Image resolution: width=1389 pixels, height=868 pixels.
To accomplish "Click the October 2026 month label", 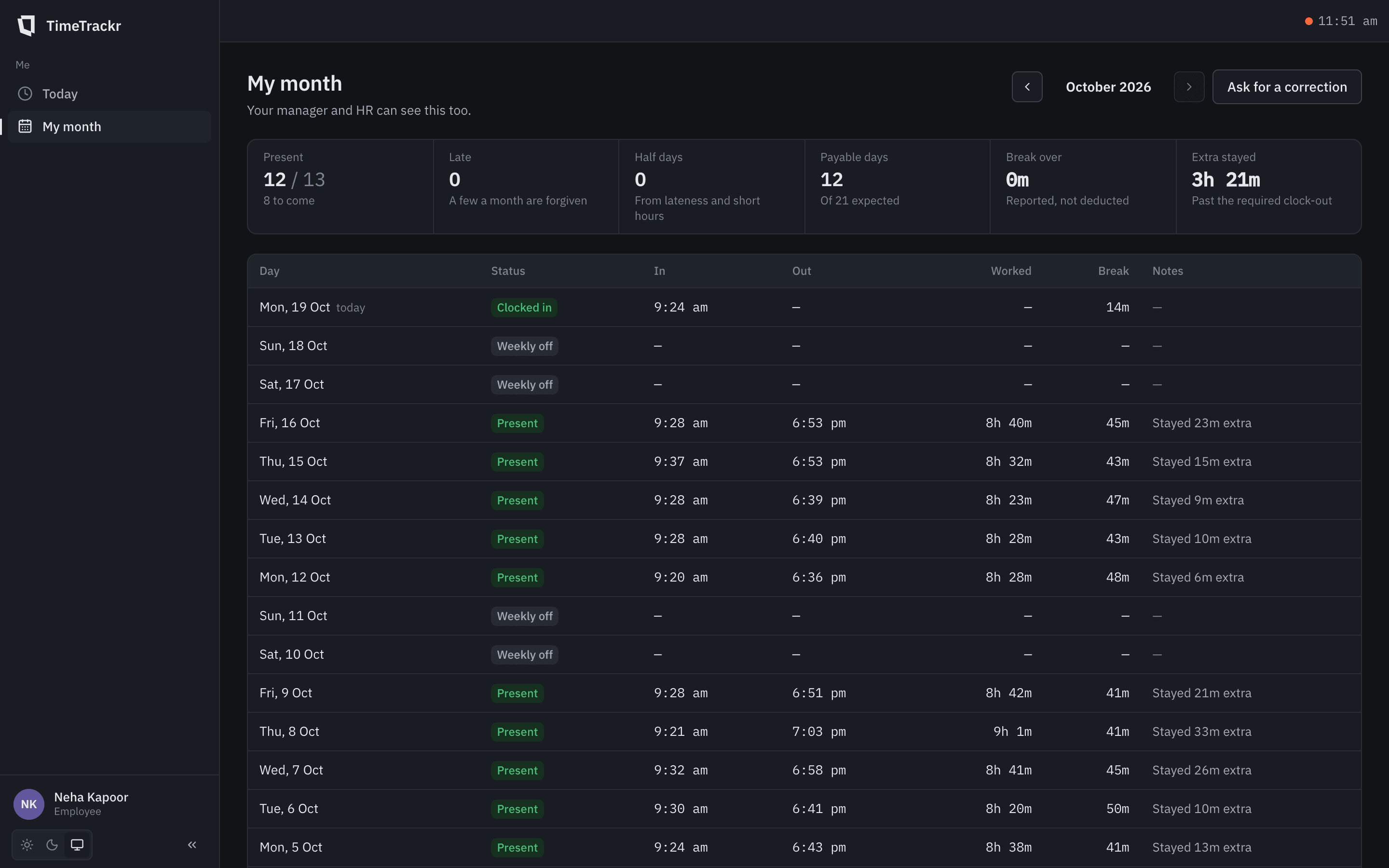I will tap(1108, 87).
